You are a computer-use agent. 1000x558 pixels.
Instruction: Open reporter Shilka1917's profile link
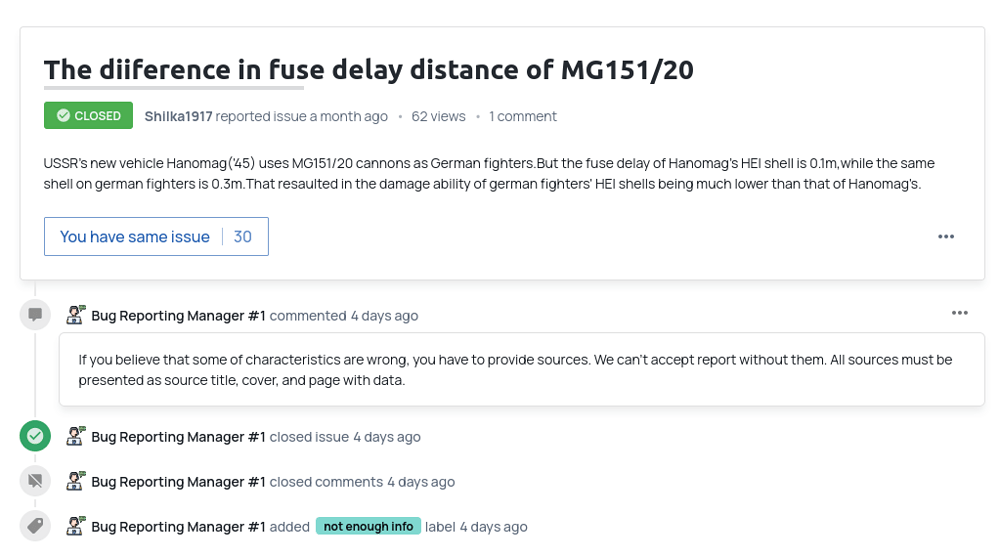pyautogui.click(x=178, y=116)
